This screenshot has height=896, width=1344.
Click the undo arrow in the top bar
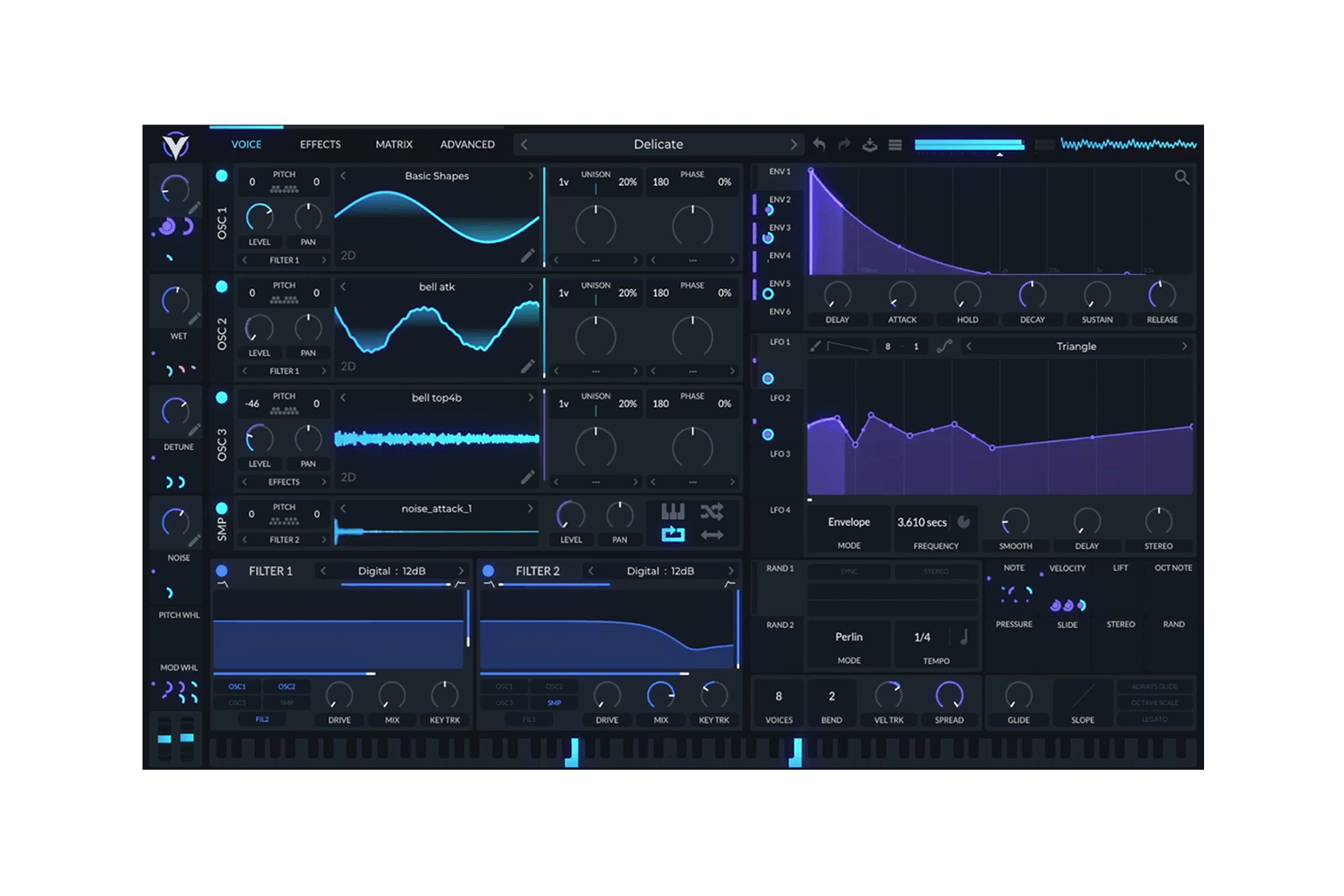[x=819, y=144]
